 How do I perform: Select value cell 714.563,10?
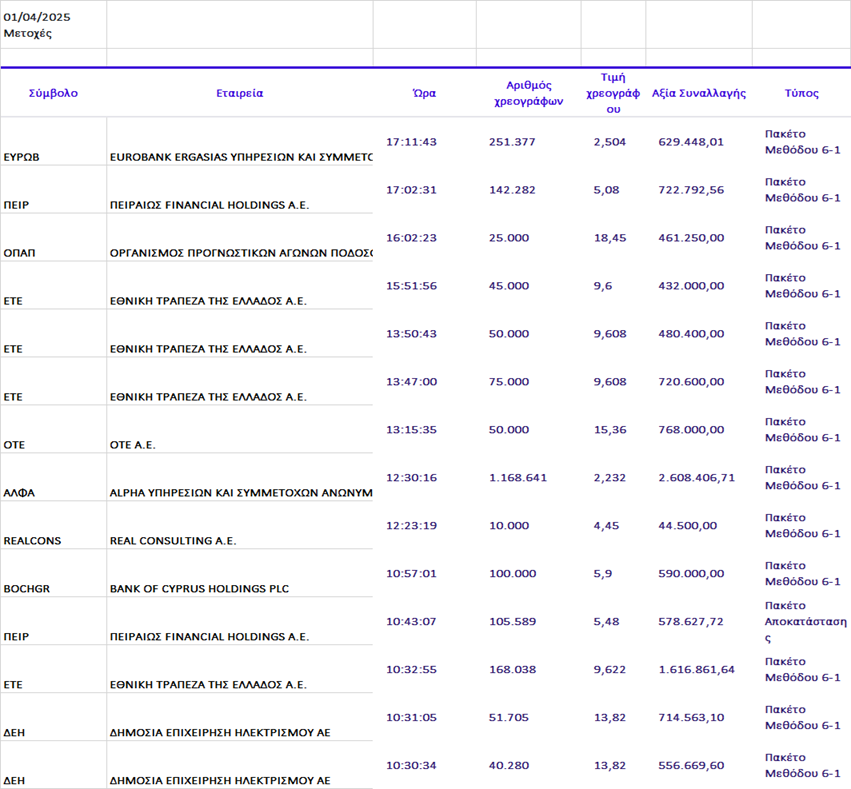[690, 717]
